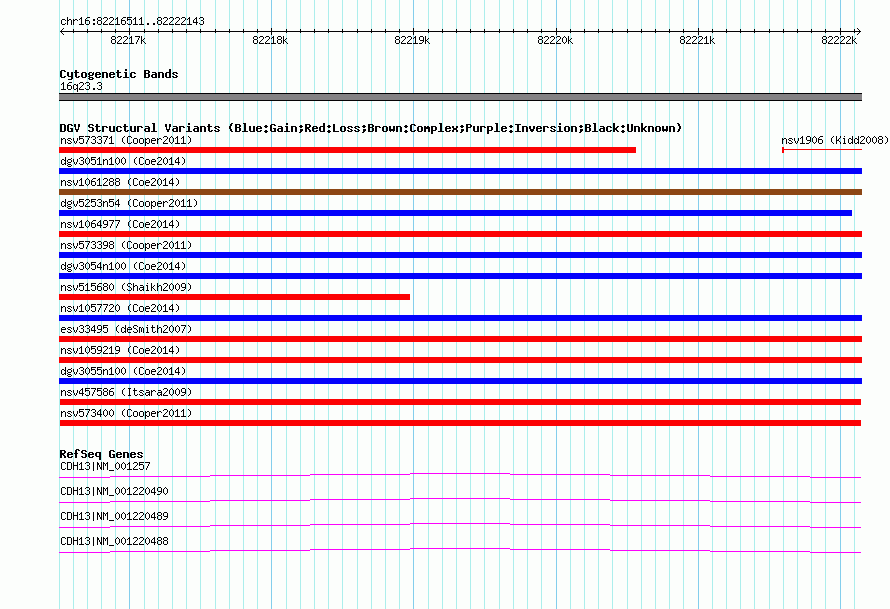Click the CDH13|NM_001220489 label

(x=114, y=516)
